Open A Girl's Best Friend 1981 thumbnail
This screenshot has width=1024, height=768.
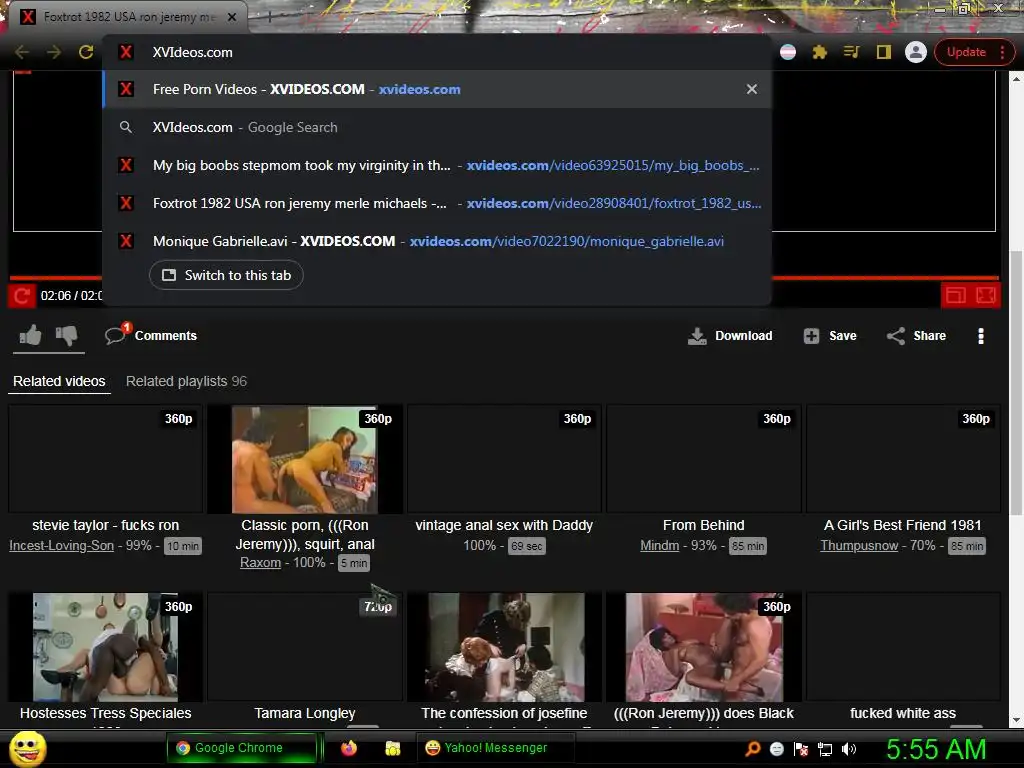[x=903, y=458]
